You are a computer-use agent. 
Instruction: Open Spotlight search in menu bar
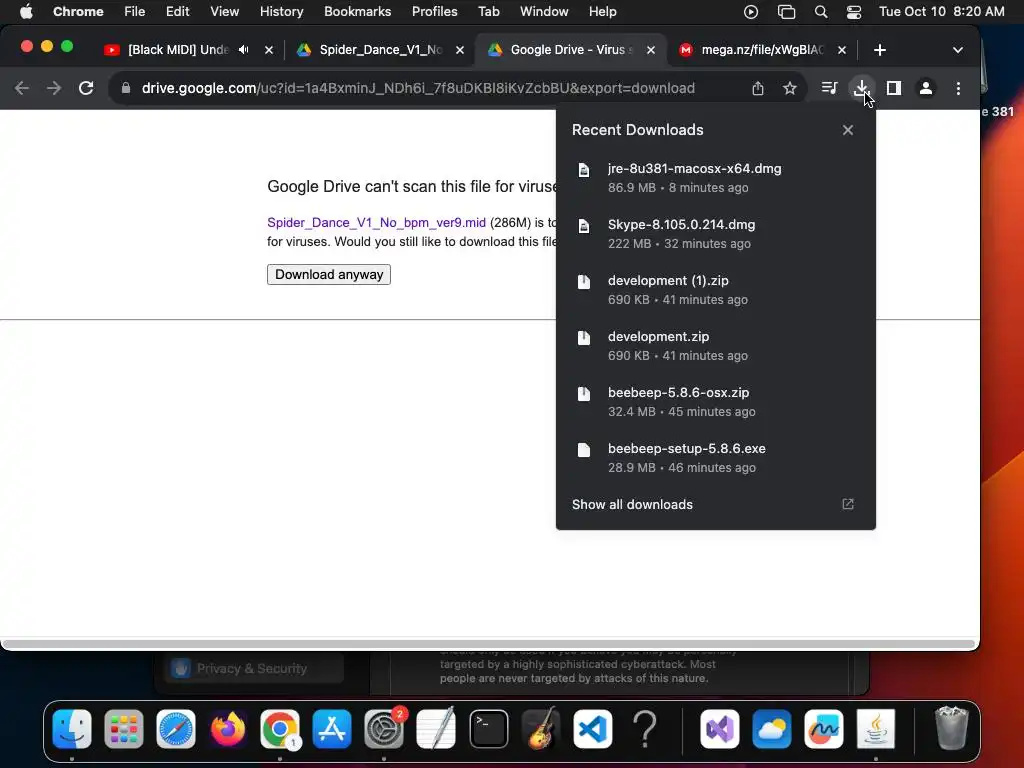821,11
